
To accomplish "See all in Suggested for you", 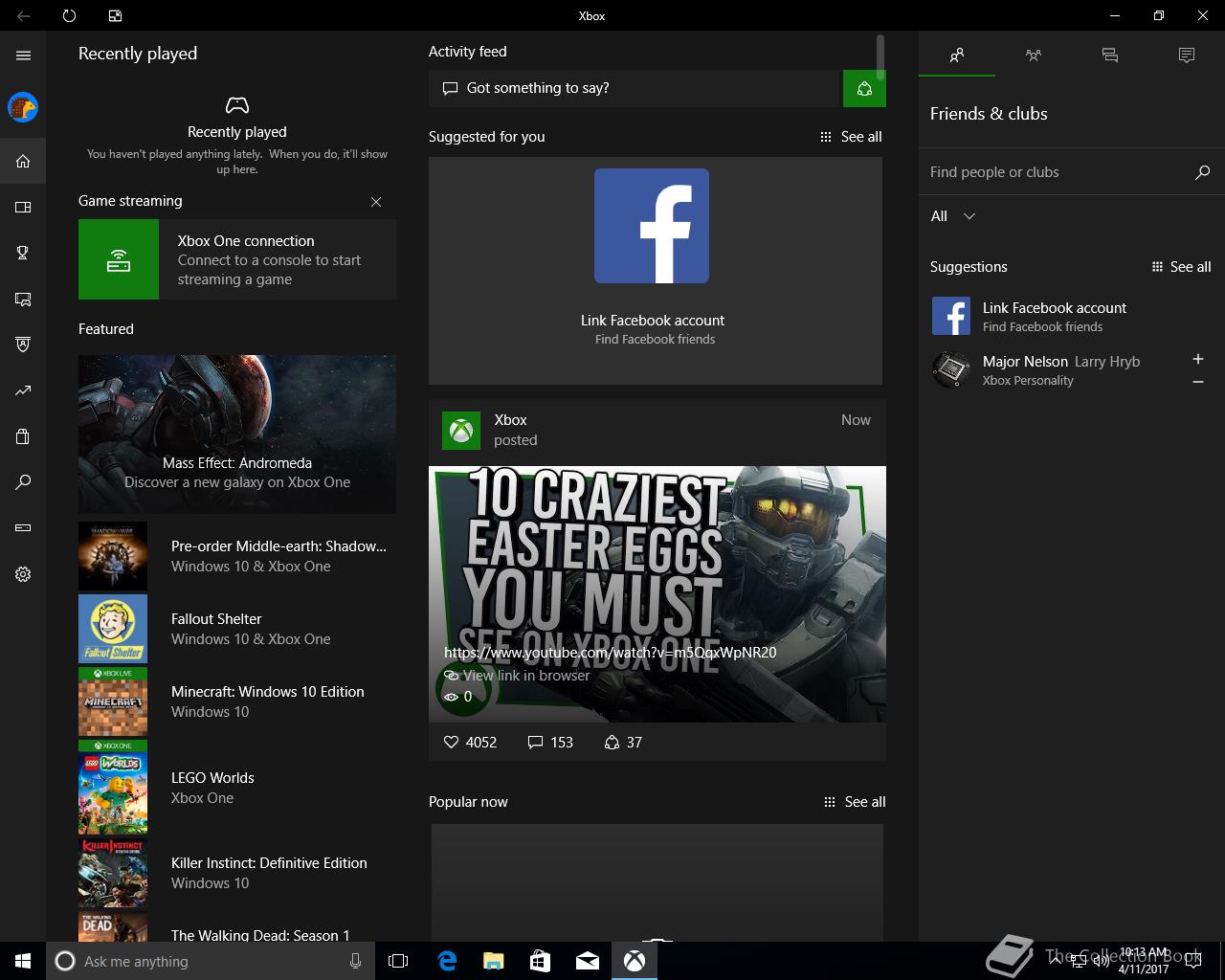I will (x=852, y=137).
